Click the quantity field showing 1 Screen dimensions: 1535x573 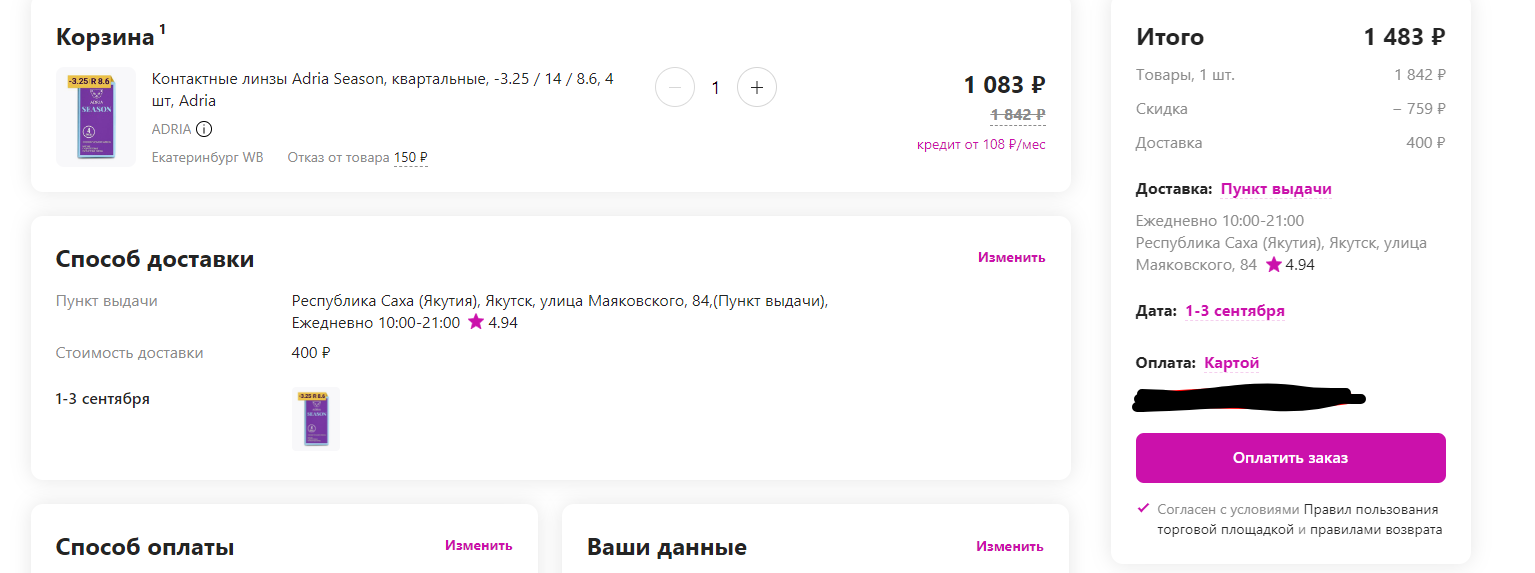coord(715,88)
